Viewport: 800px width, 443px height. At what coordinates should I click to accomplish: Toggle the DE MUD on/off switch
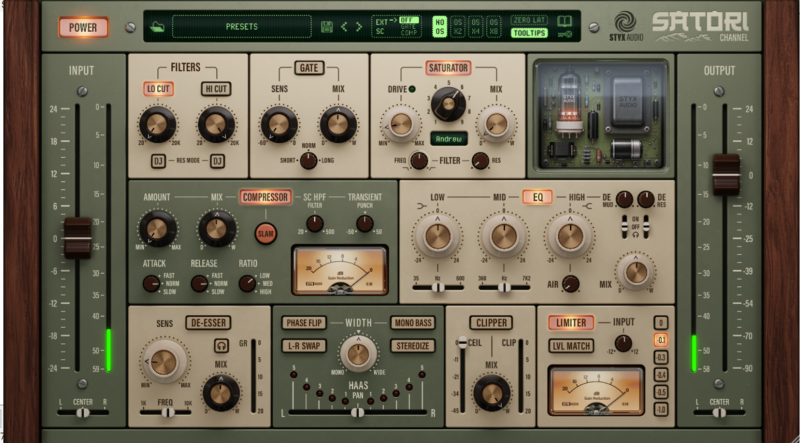click(x=624, y=227)
